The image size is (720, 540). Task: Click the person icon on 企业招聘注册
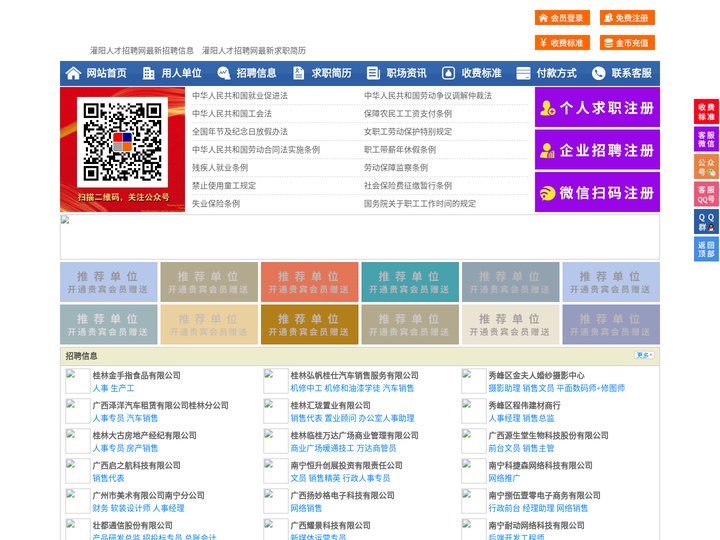point(547,150)
